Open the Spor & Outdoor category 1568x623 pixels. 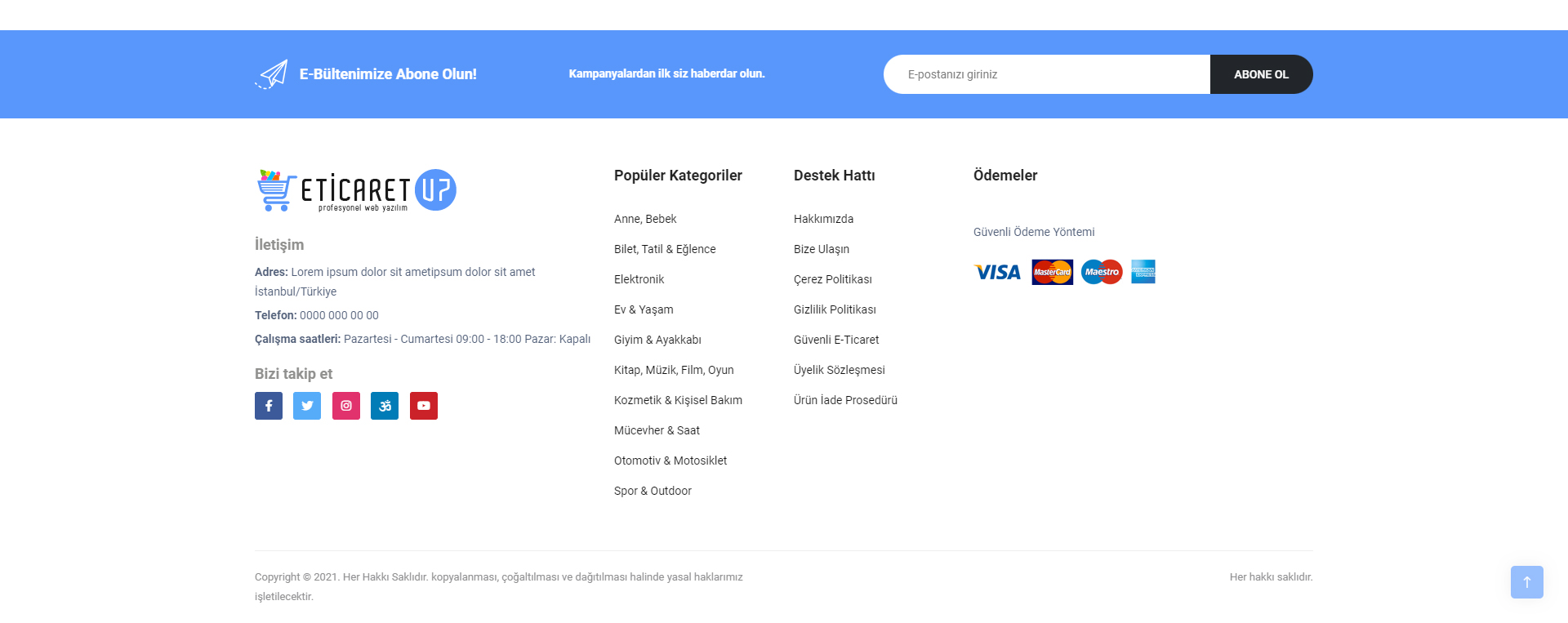tap(653, 491)
